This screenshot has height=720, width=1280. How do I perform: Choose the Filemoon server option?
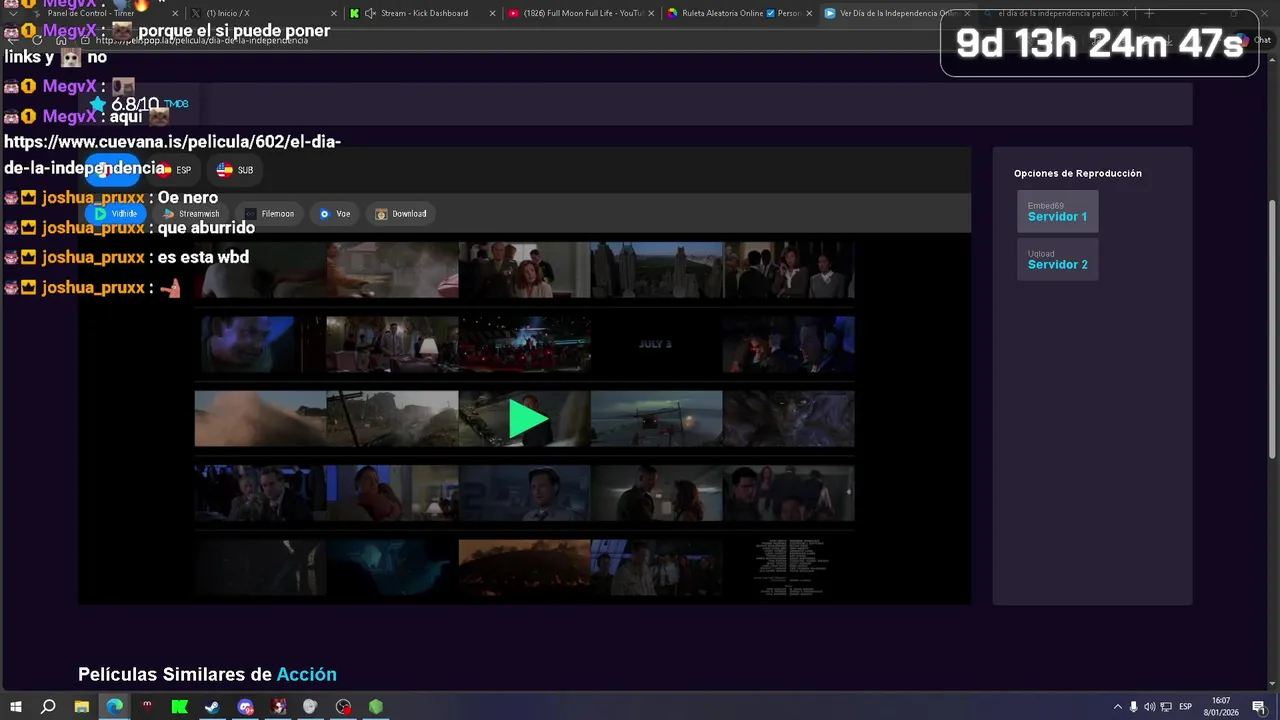(x=270, y=213)
